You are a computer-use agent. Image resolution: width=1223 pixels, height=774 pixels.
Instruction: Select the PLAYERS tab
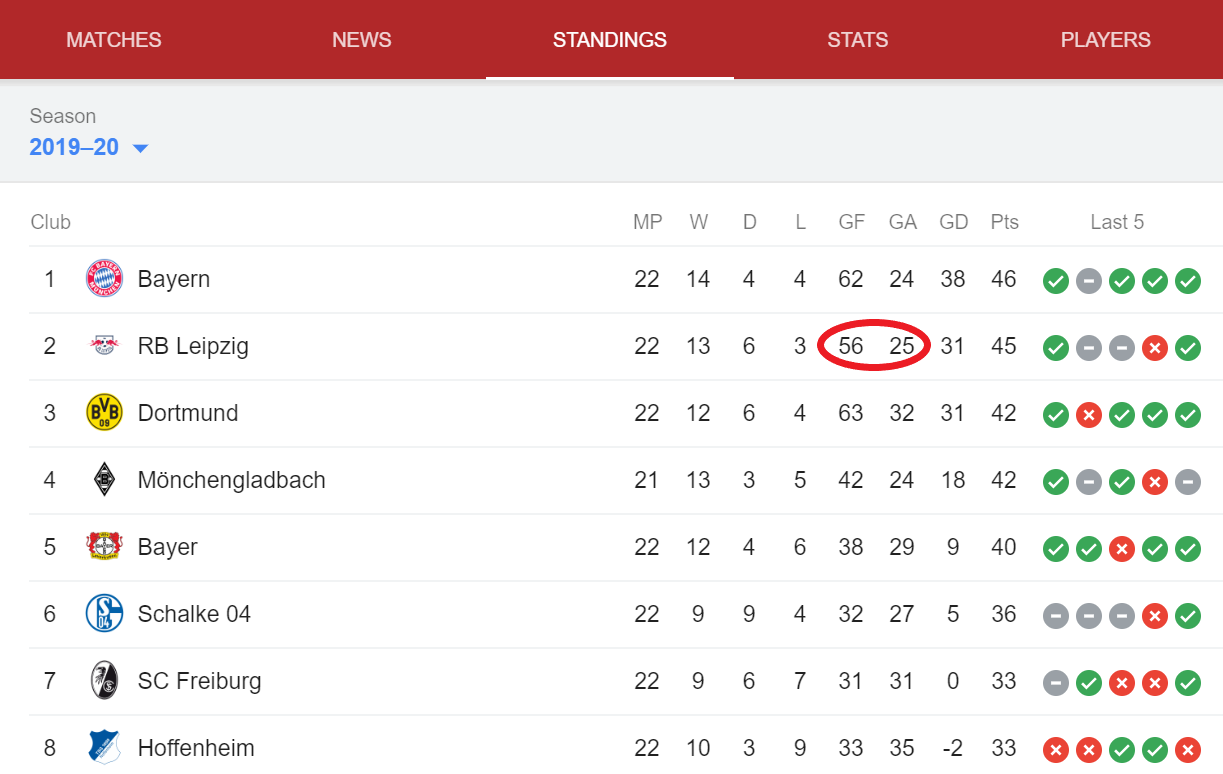pyautogui.click(x=1106, y=40)
